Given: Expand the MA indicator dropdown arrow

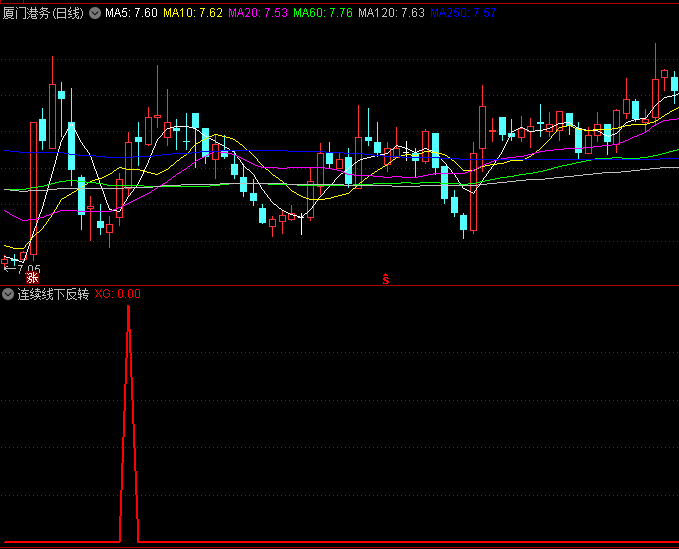Looking at the screenshot, I should (96, 13).
